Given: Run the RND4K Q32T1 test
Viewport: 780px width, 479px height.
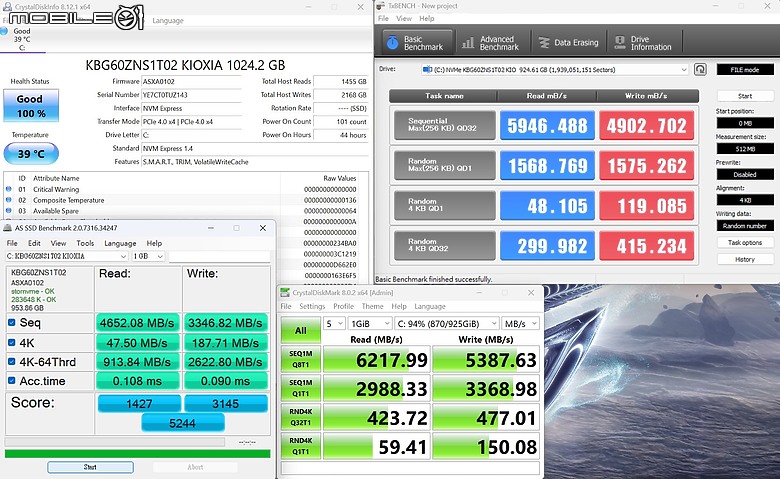Looking at the screenshot, I should pos(300,417).
